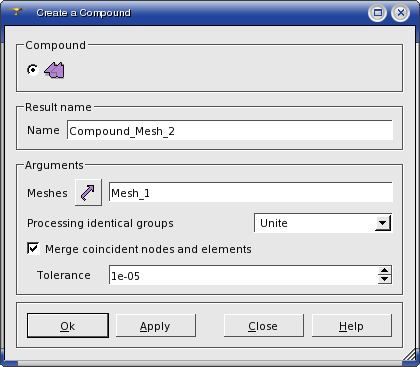Click into the Tolerance value field

coord(243,275)
